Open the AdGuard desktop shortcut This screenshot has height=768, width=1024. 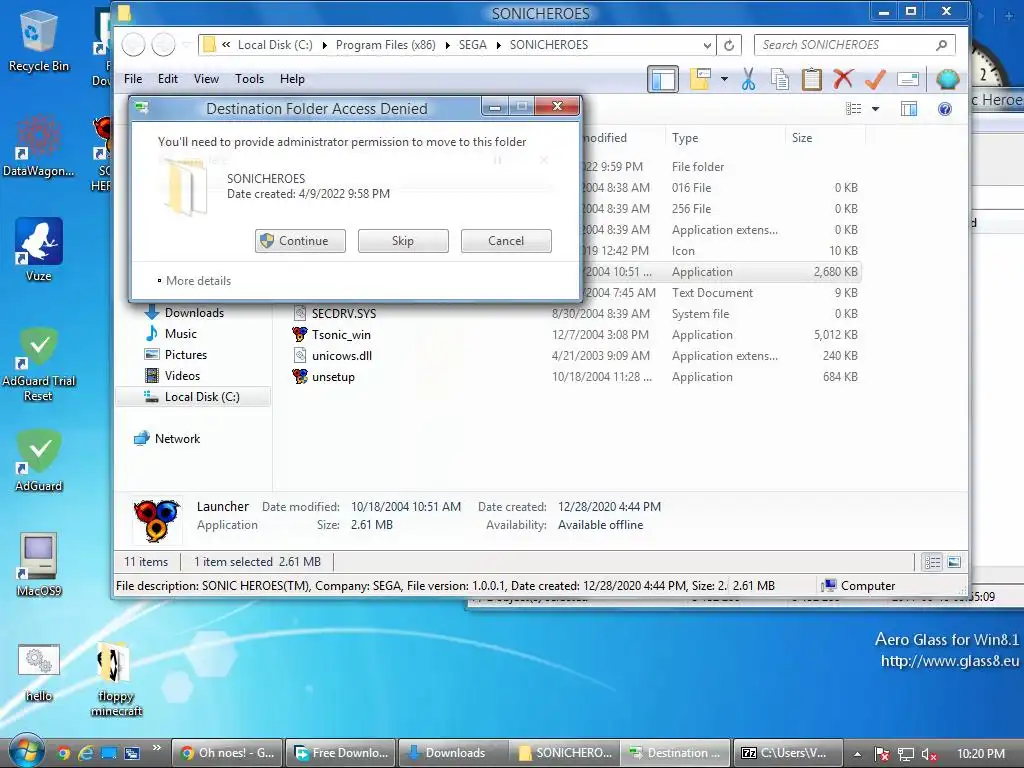tap(39, 460)
